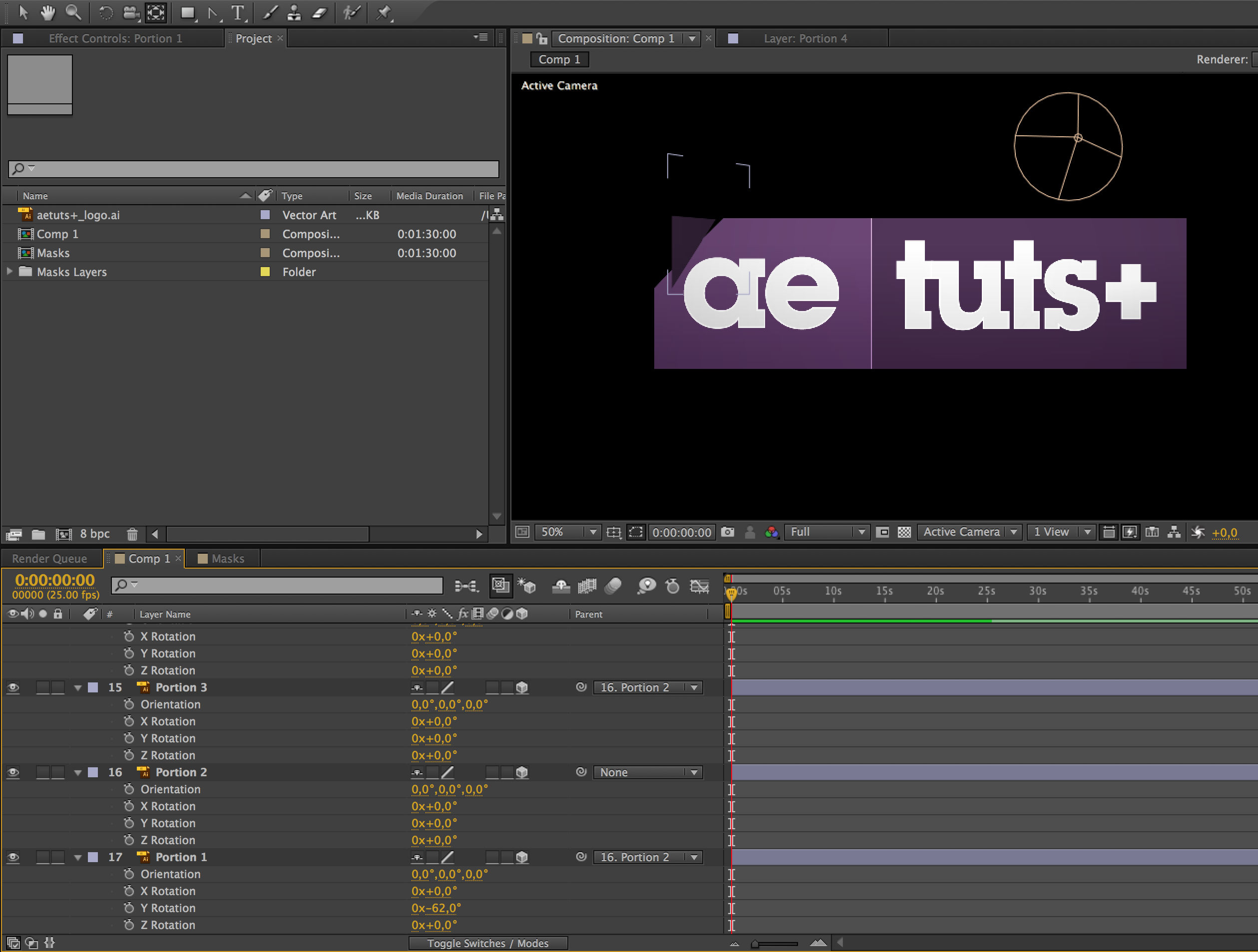Select the Pen tool
The height and width of the screenshot is (952, 1258).
pyautogui.click(x=213, y=12)
